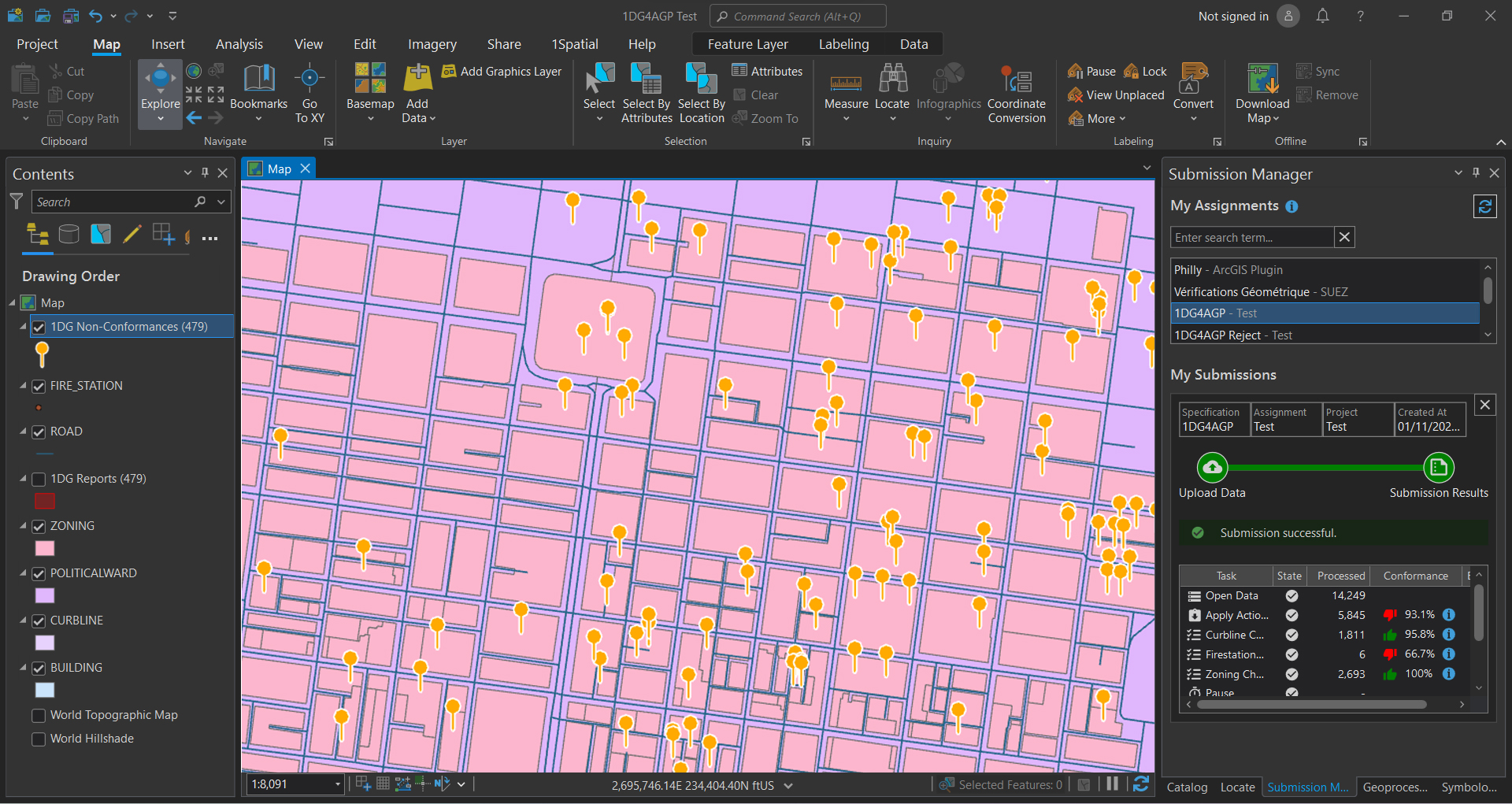Open the Catalog pane tab

pos(1187,787)
